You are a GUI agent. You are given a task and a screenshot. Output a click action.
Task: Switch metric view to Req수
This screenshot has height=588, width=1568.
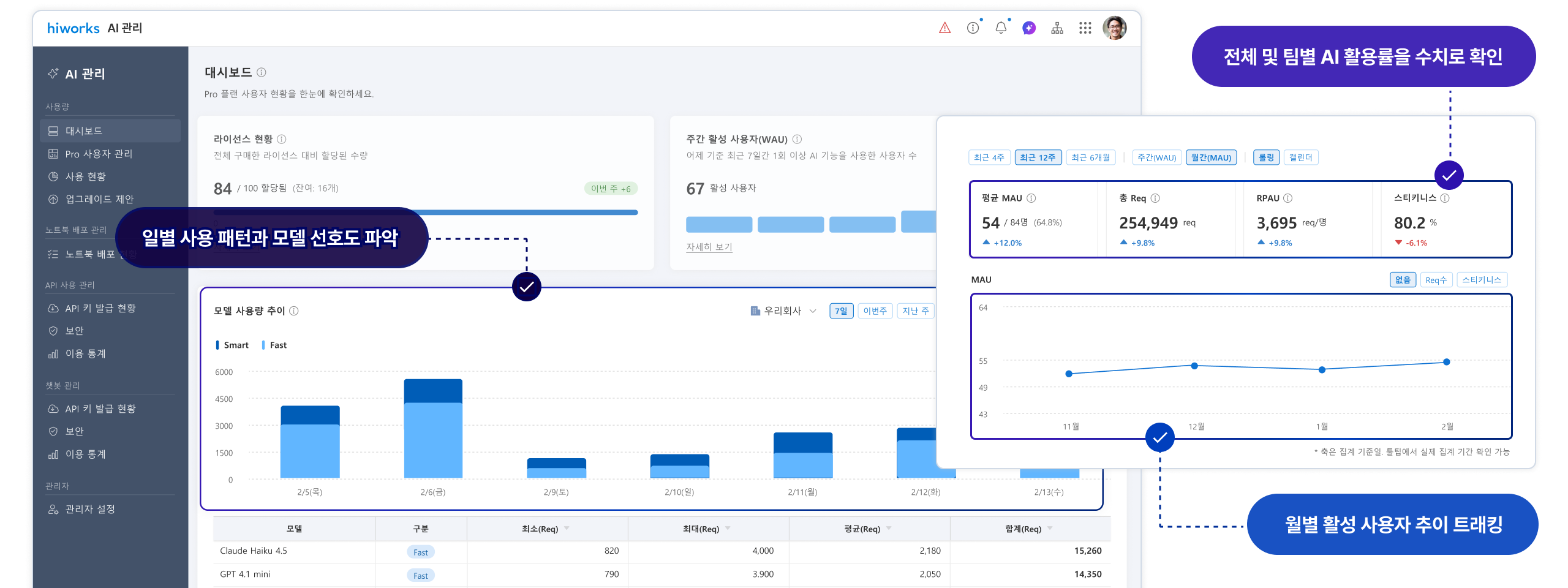(x=1436, y=279)
